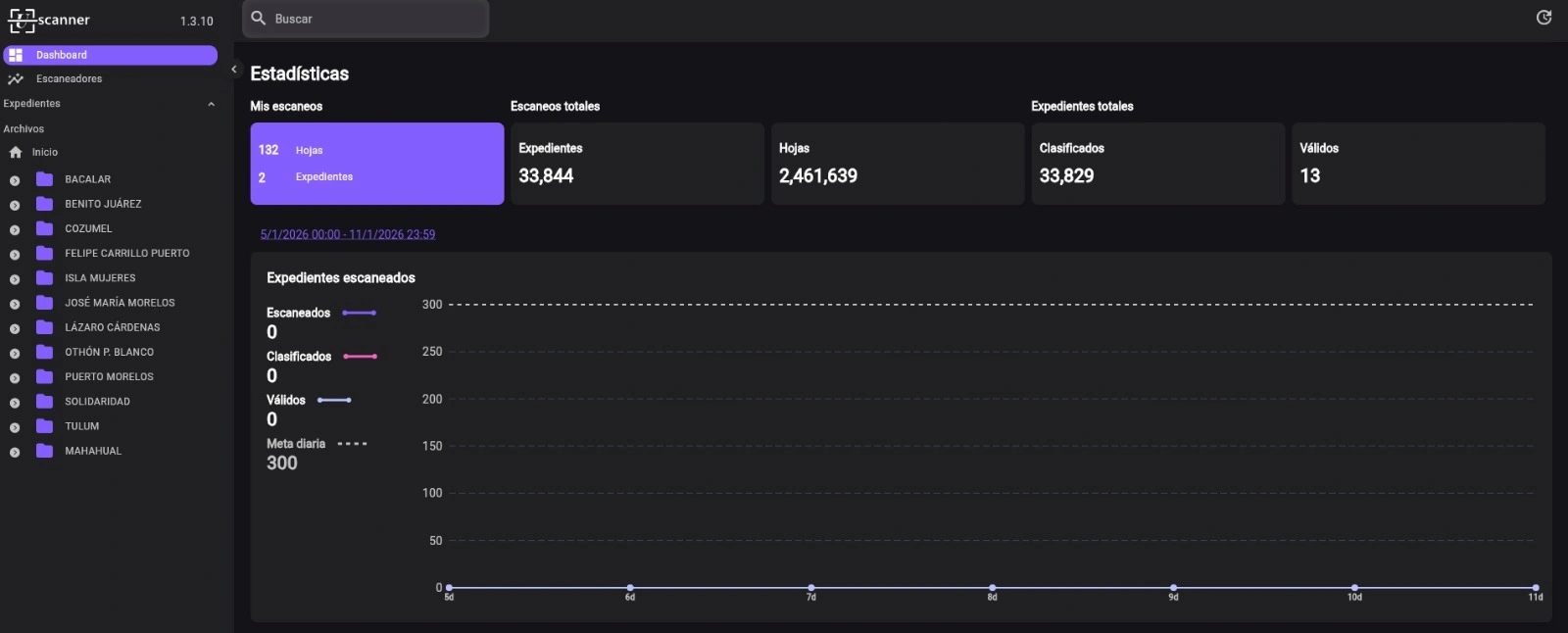Viewport: 1568px width, 633px height.
Task: Open the date range link
Action: [x=347, y=235]
